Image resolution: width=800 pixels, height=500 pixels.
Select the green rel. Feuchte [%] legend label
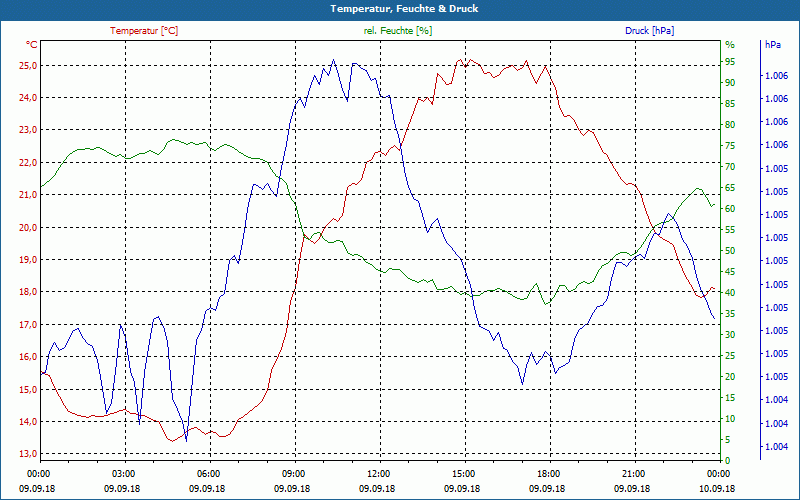click(x=398, y=31)
